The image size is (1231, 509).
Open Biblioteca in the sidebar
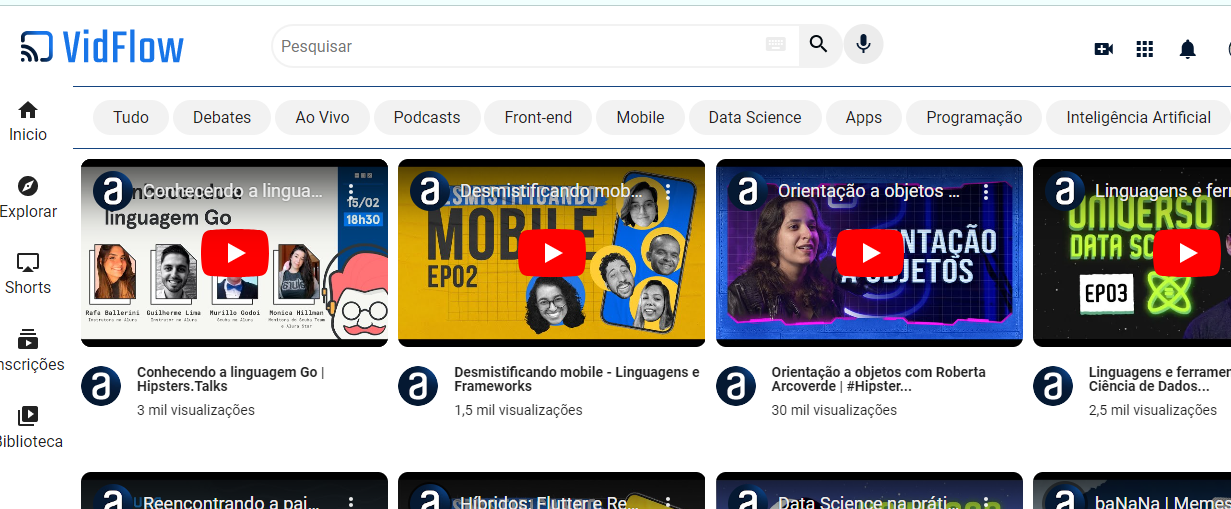pos(28,428)
